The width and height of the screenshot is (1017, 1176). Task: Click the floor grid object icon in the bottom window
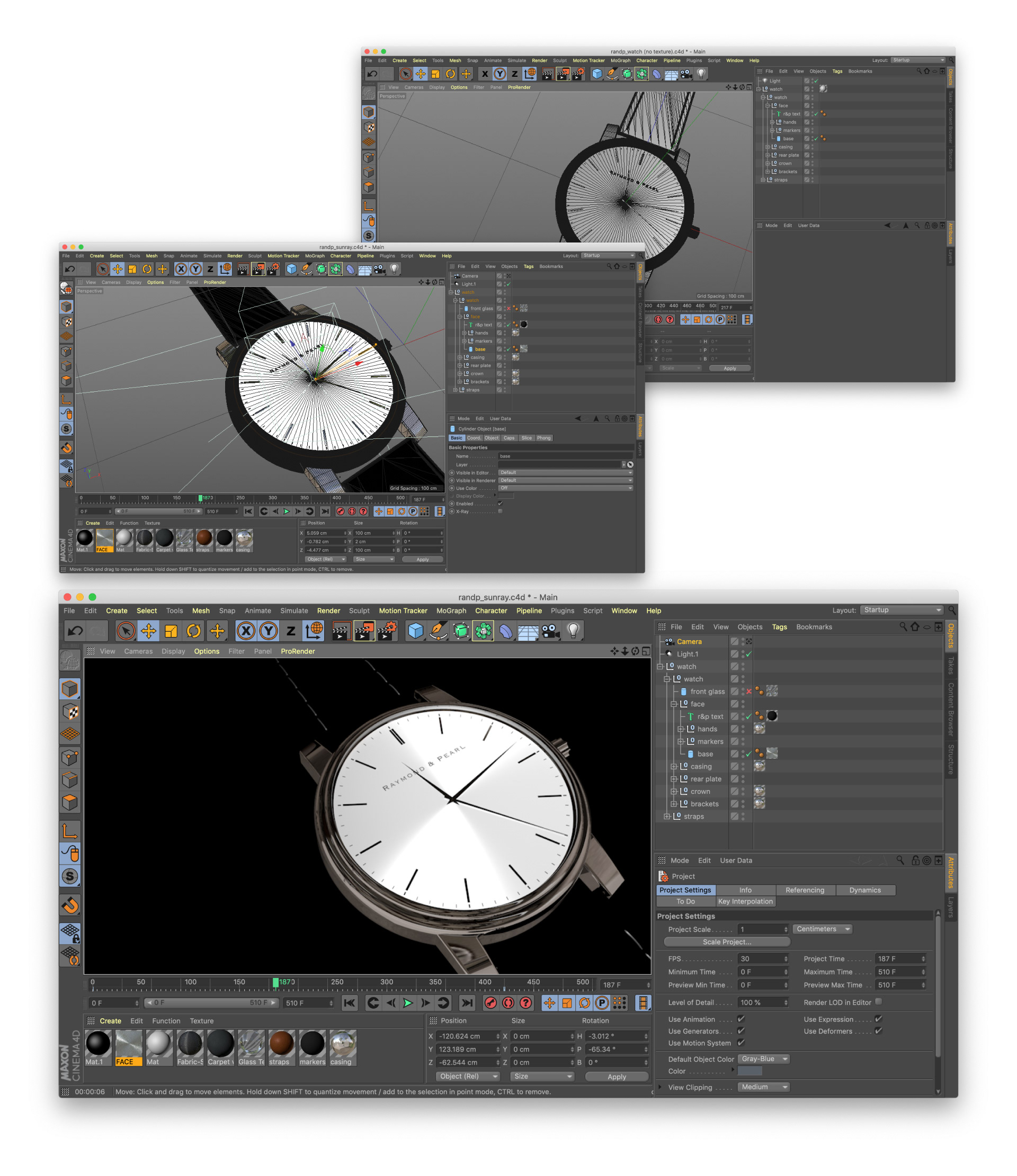click(528, 631)
